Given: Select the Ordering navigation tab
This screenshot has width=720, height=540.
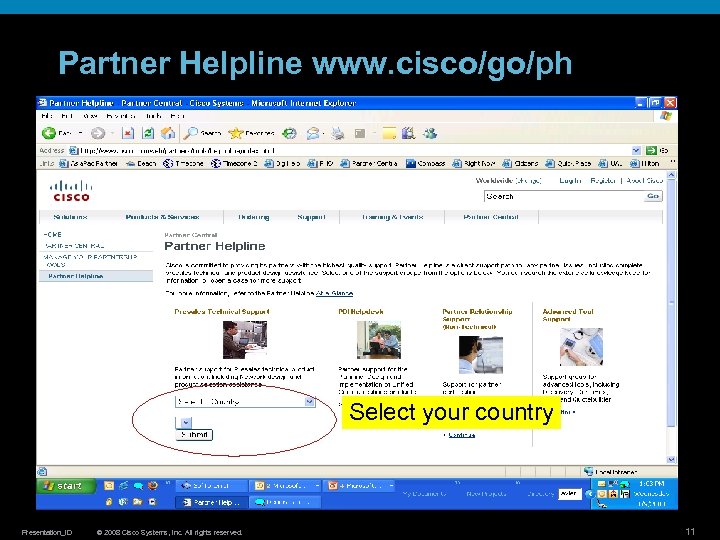Looking at the screenshot, I should point(253,217).
